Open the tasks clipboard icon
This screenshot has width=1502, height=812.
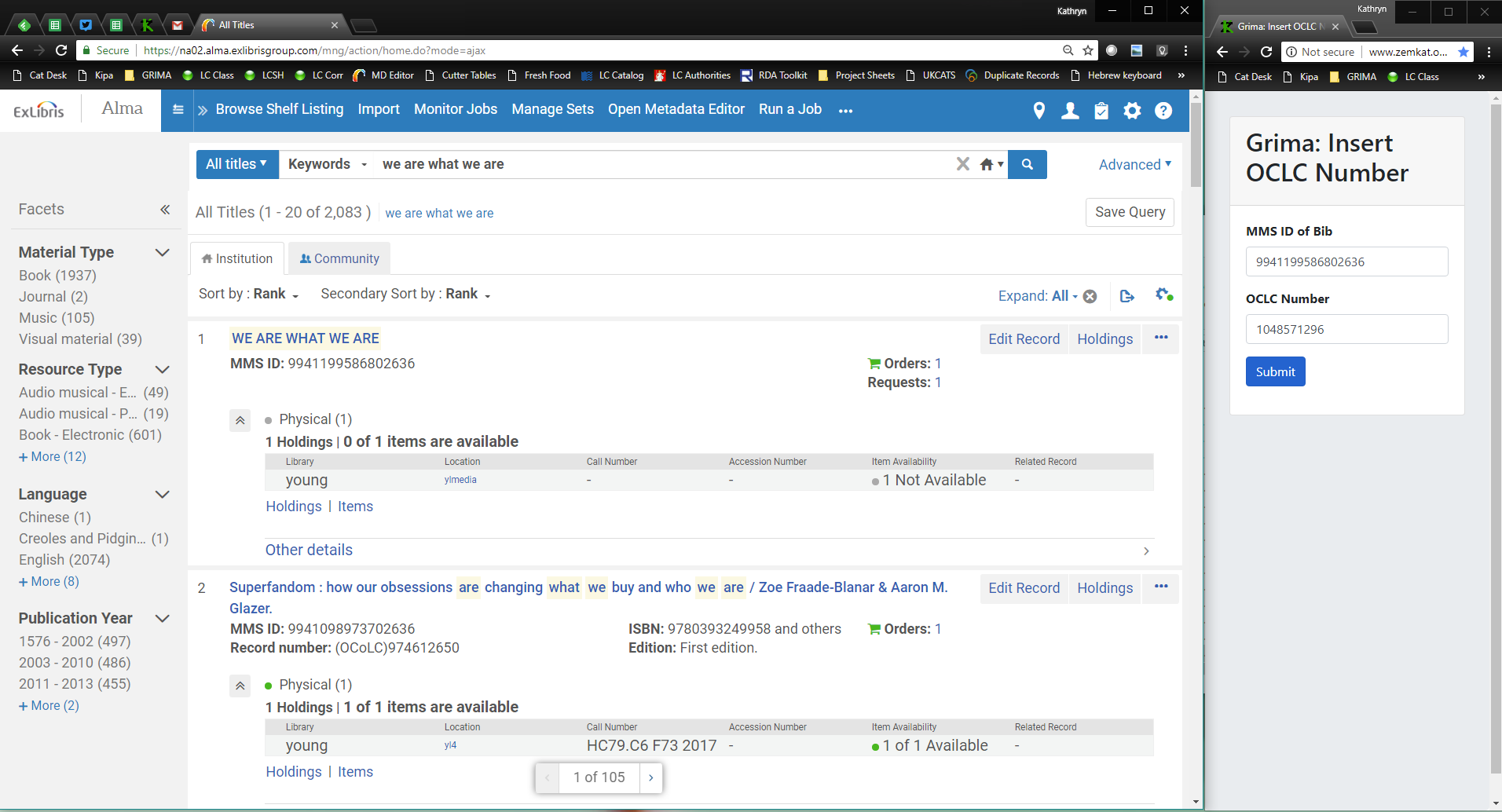pos(1101,111)
